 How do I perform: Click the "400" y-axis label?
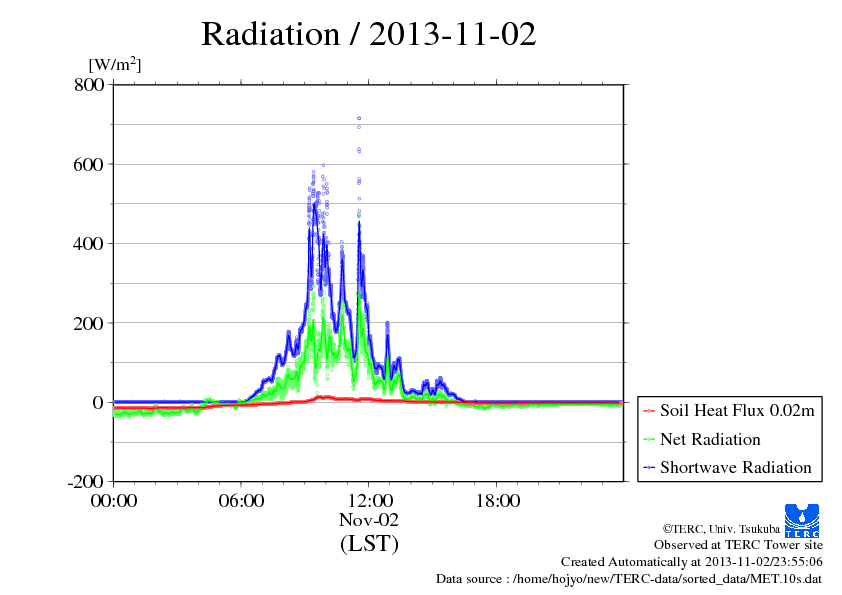89,244
